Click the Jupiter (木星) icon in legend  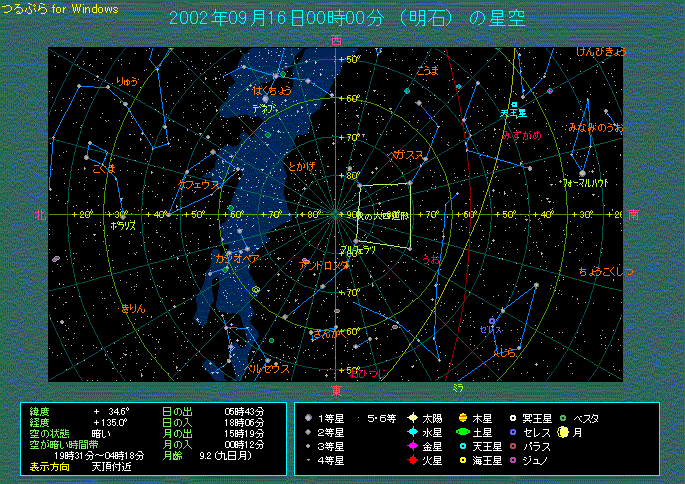(x=464, y=418)
